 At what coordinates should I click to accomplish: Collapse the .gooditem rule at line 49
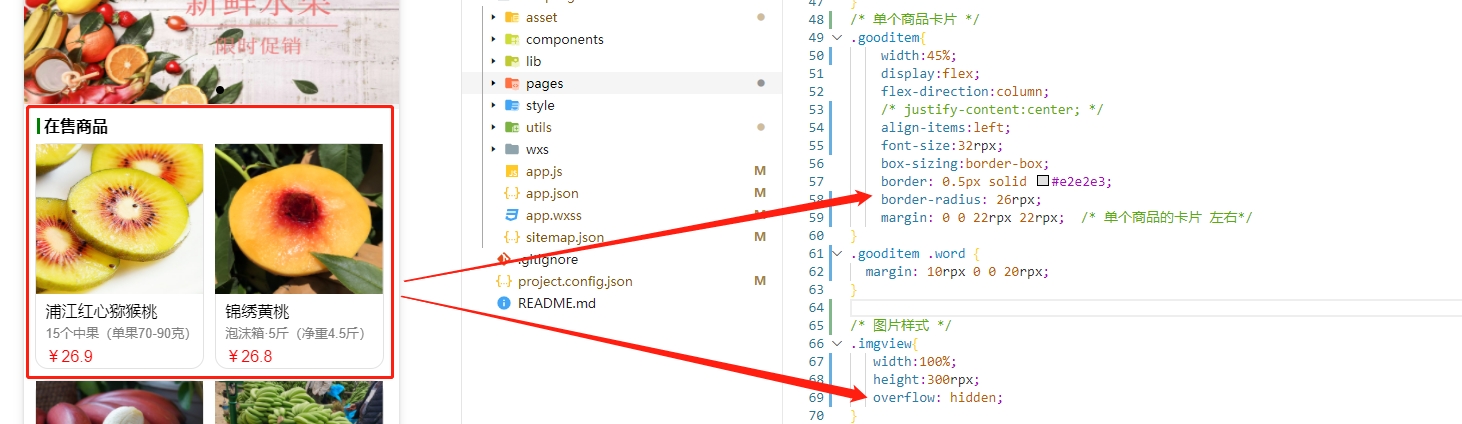(x=837, y=38)
